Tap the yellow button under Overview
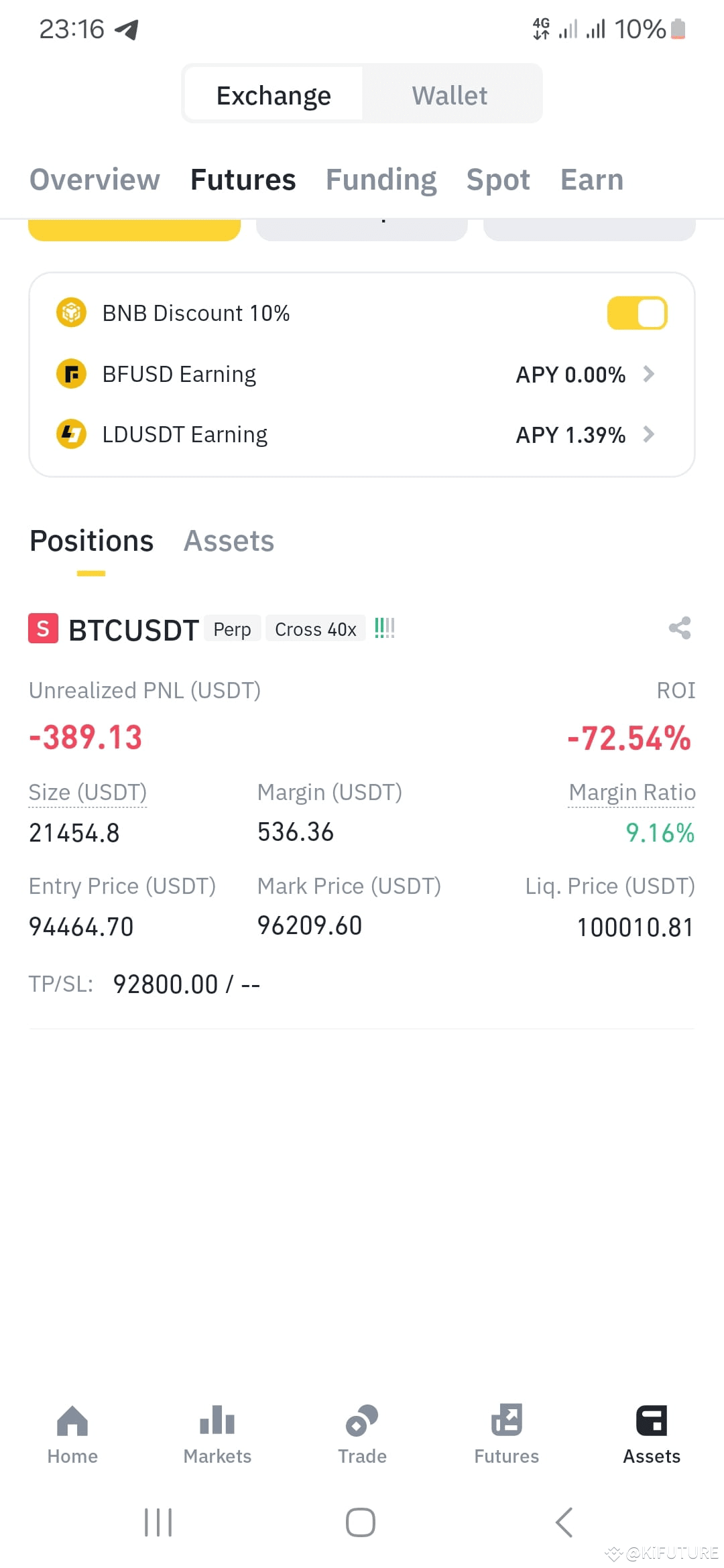This screenshot has height=1568, width=724. pos(134,229)
